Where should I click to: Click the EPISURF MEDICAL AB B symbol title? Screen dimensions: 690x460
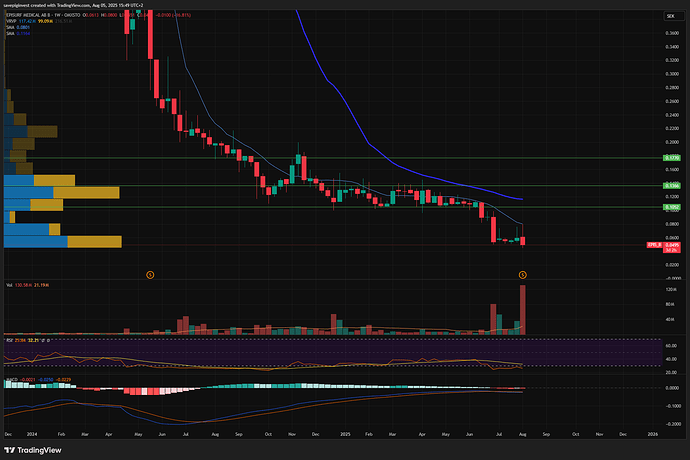[x=29, y=15]
